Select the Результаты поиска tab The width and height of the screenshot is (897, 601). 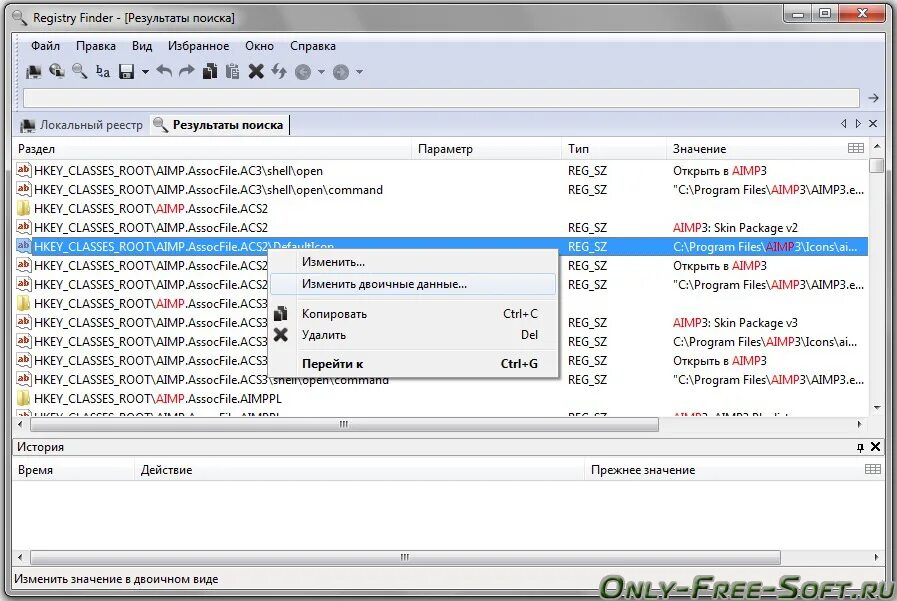click(x=220, y=125)
